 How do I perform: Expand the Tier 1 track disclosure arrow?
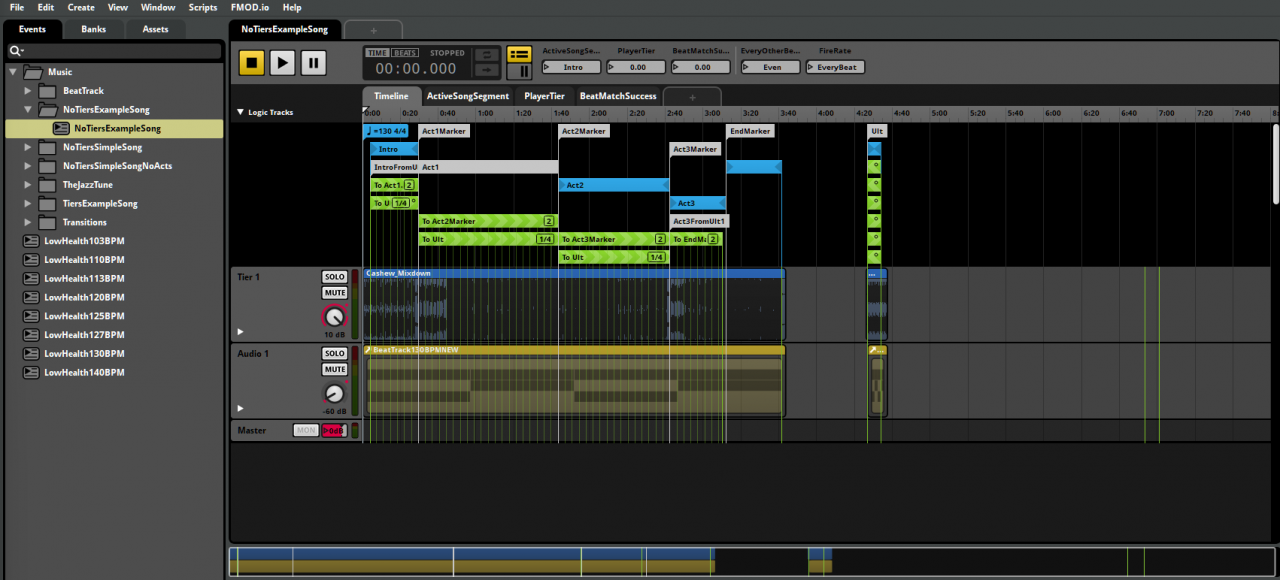[x=240, y=331]
